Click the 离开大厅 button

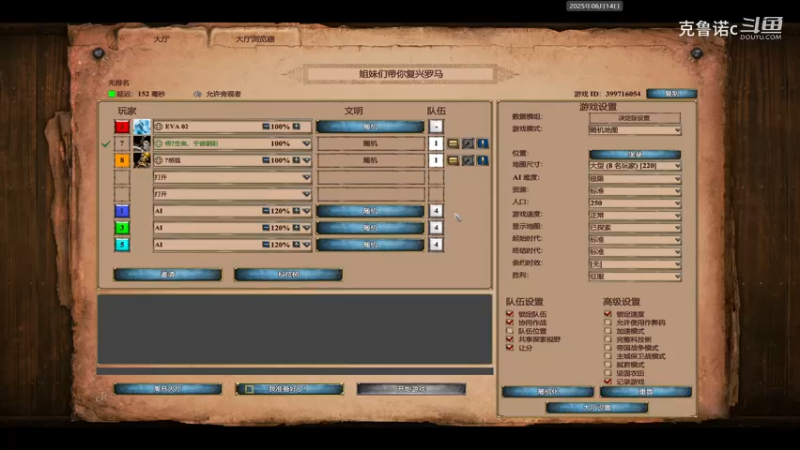[x=167, y=389]
